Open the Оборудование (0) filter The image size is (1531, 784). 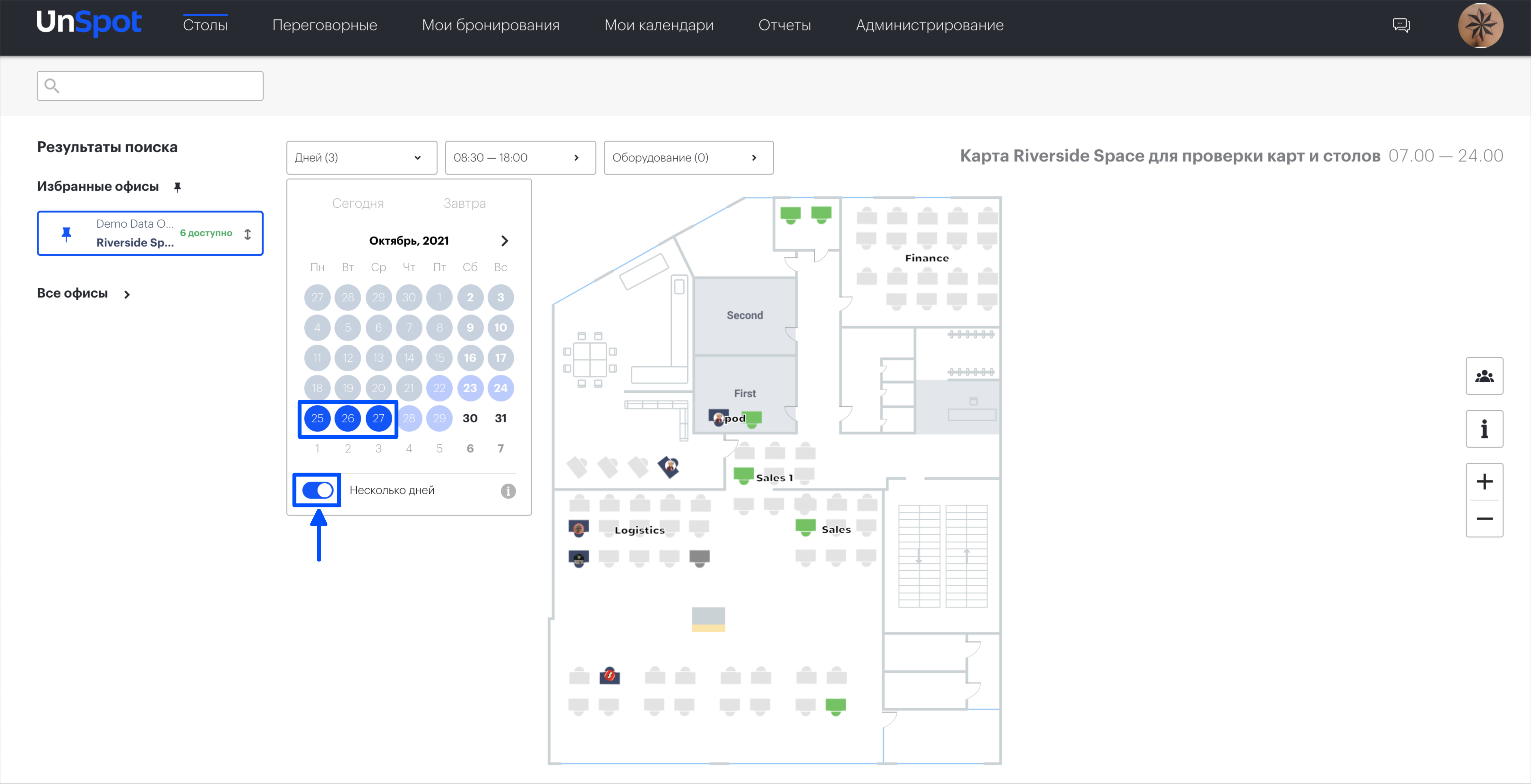pos(688,158)
